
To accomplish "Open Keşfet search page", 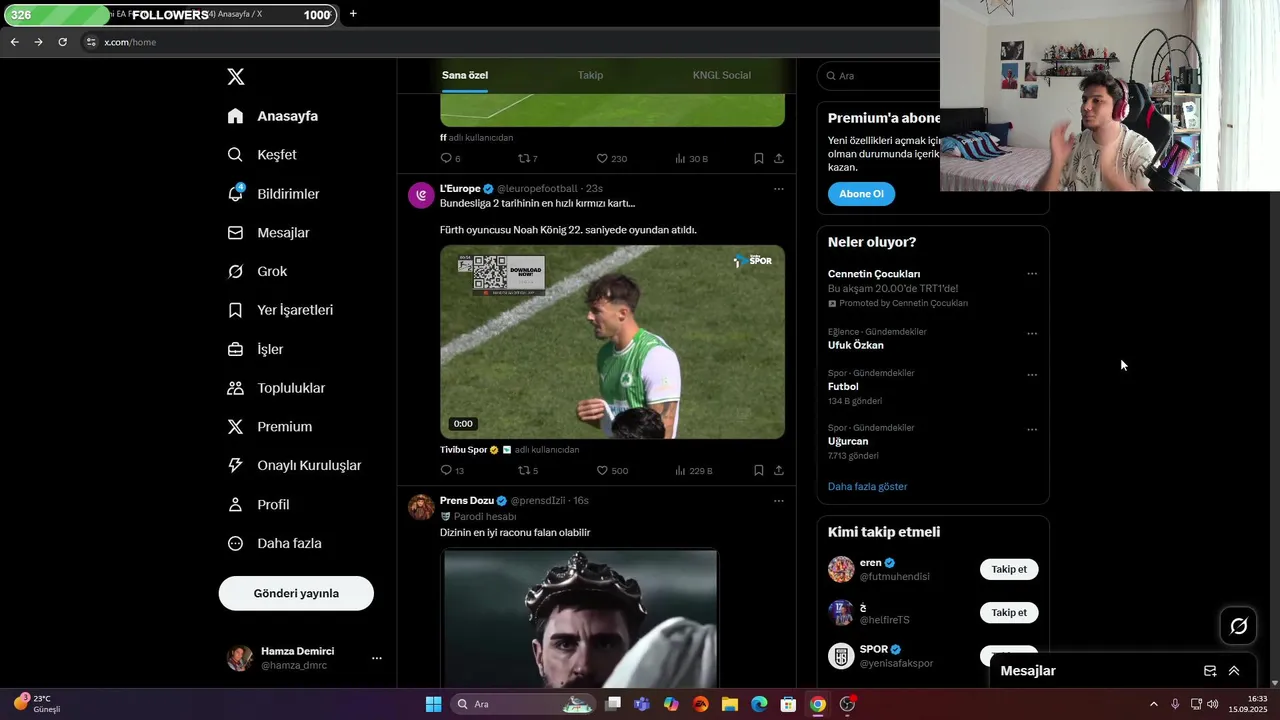I will [x=262, y=155].
